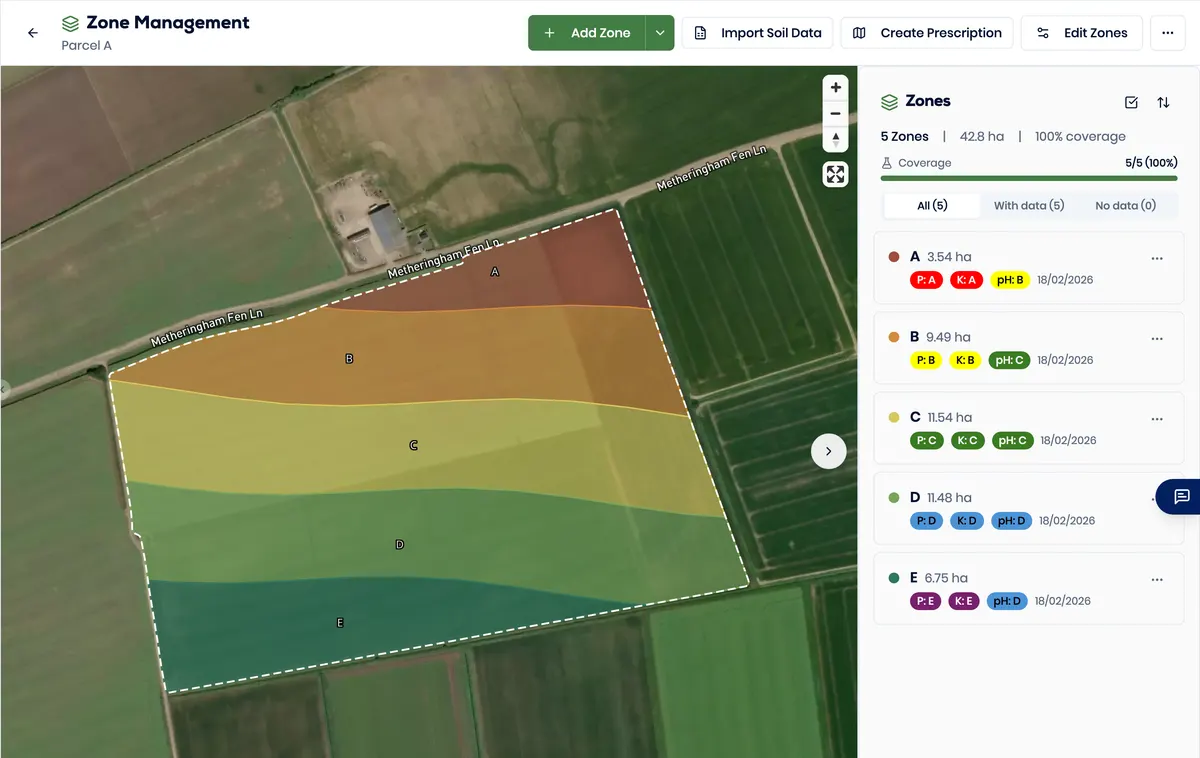Switch to the With data (5) tab
The height and width of the screenshot is (758, 1200).
point(1029,205)
